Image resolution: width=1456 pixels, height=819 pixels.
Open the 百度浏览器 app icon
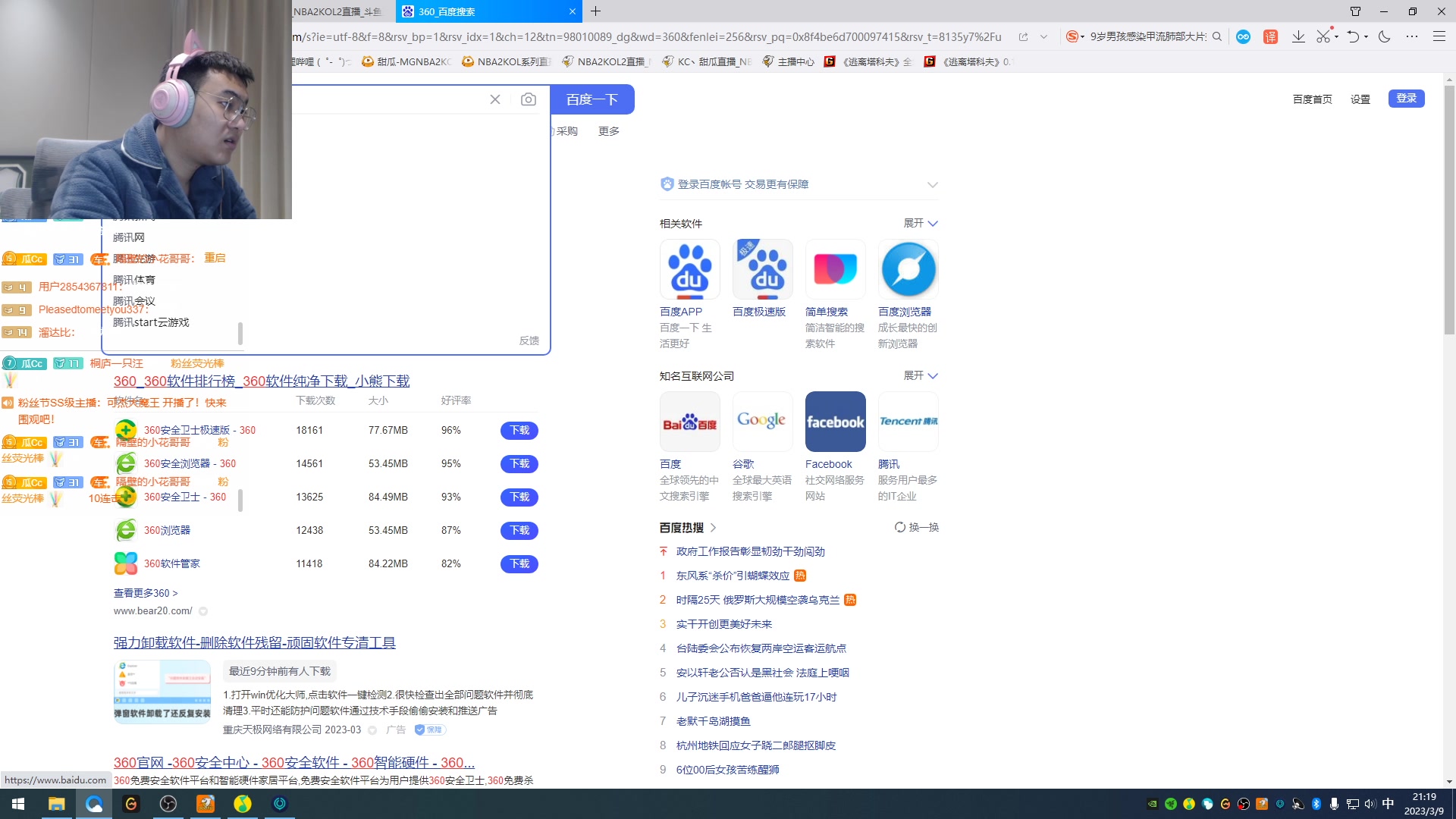pos(908,269)
